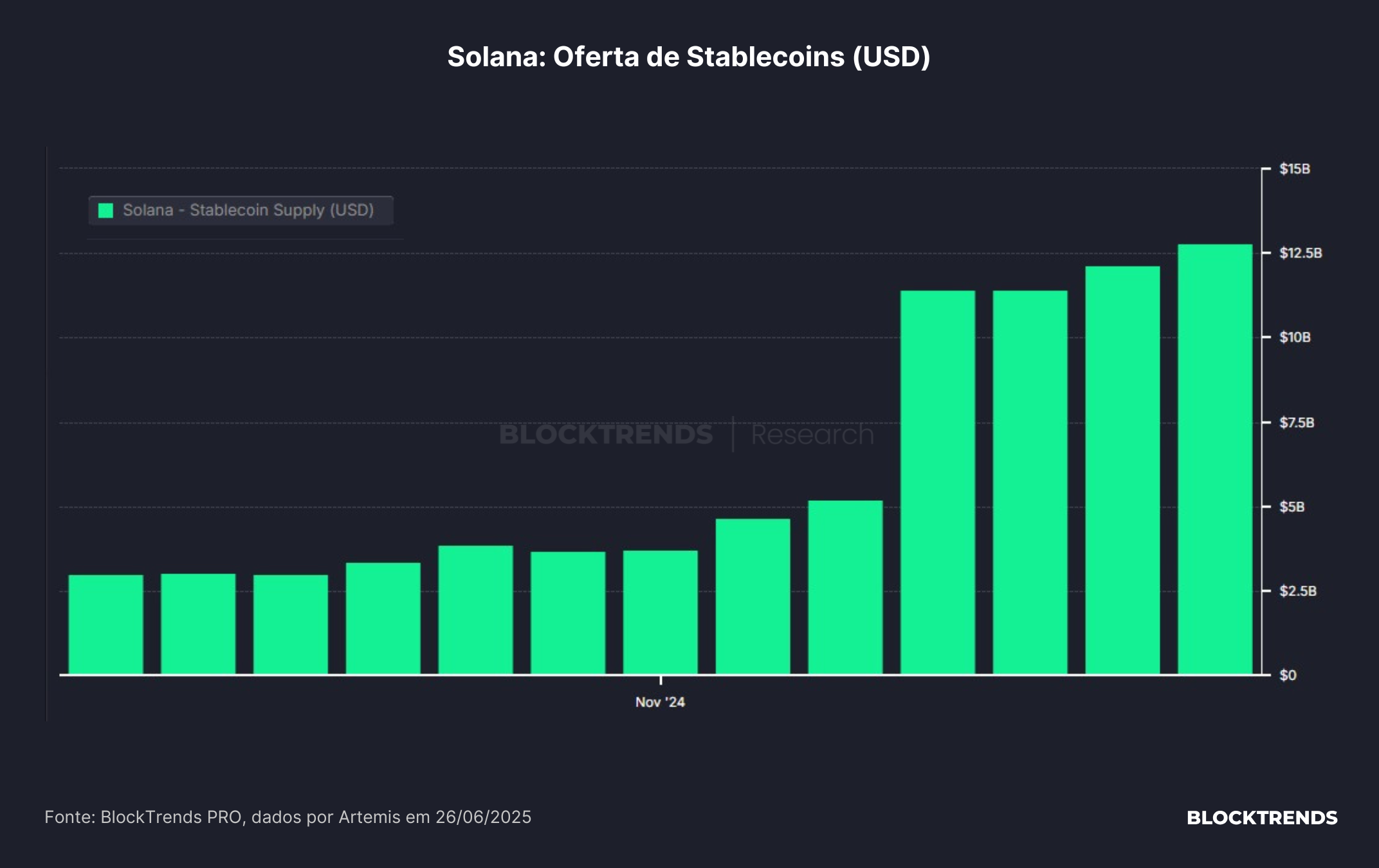Viewport: 1379px width, 868px height.
Task: Click the Fonte: BlockTrends PRO source text
Action: click(x=288, y=817)
